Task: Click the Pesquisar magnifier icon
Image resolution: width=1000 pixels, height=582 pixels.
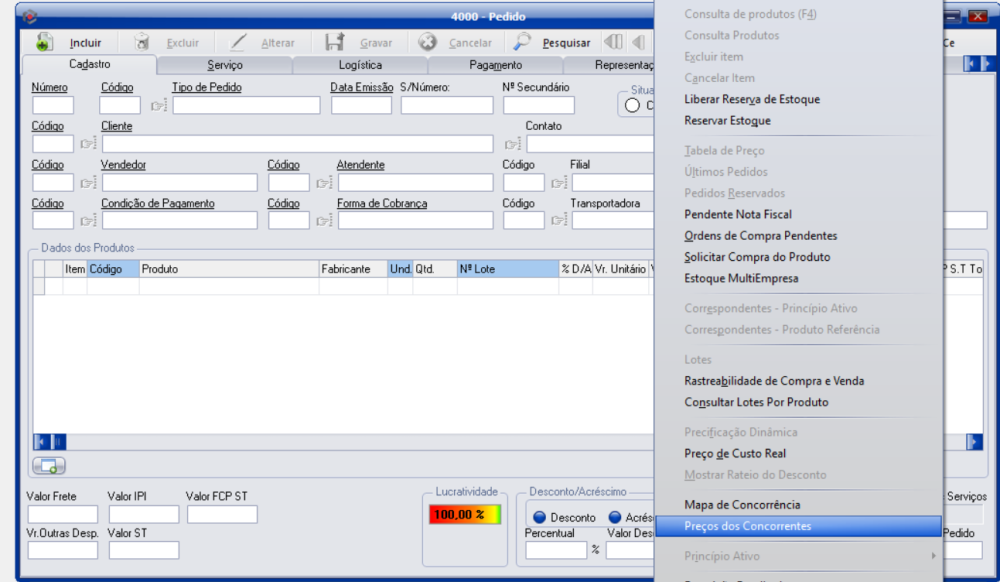Action: click(523, 43)
